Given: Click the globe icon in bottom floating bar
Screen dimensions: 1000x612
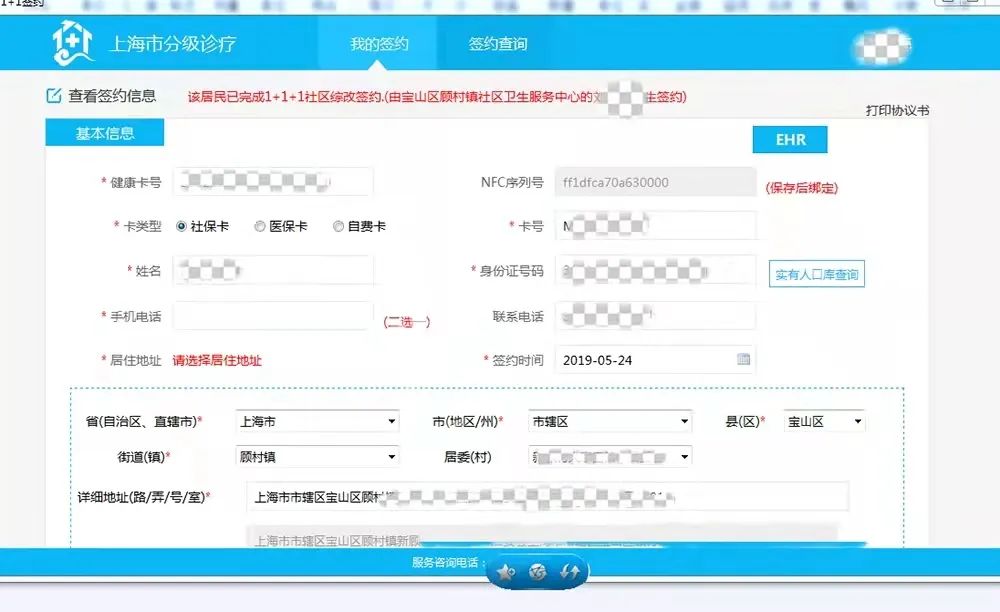Looking at the screenshot, I should (538, 572).
